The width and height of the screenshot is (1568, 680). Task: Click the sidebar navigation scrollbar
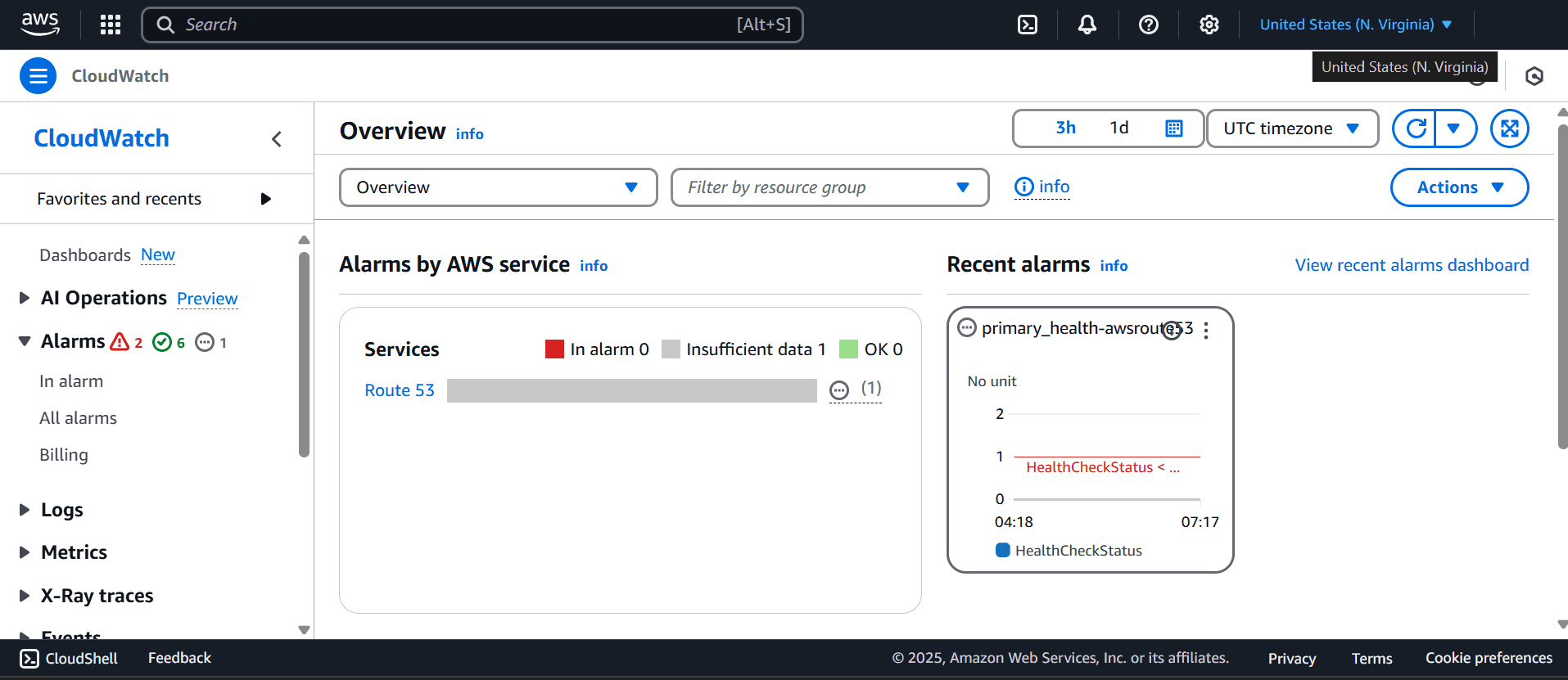pos(304,354)
